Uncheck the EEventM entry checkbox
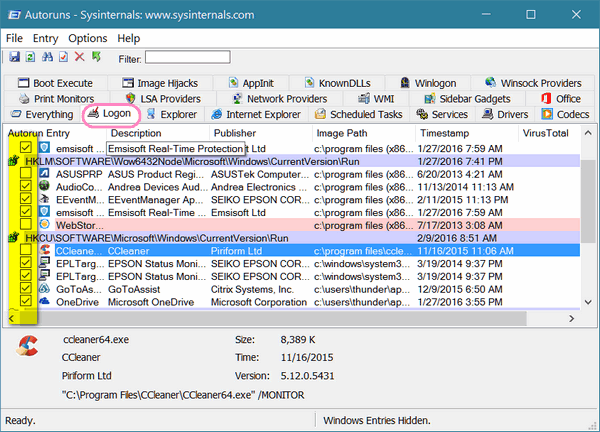Viewport: 600px width, 432px height. (26, 199)
